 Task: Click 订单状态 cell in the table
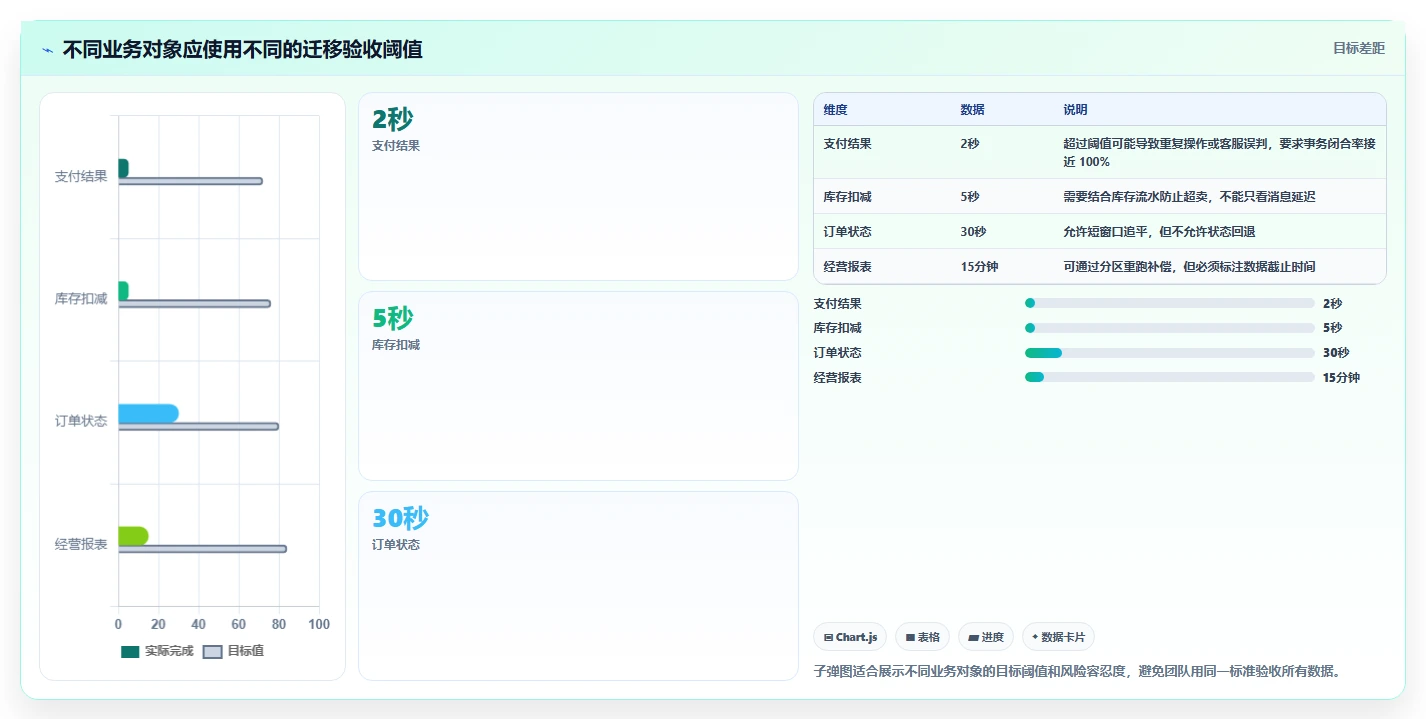847,231
